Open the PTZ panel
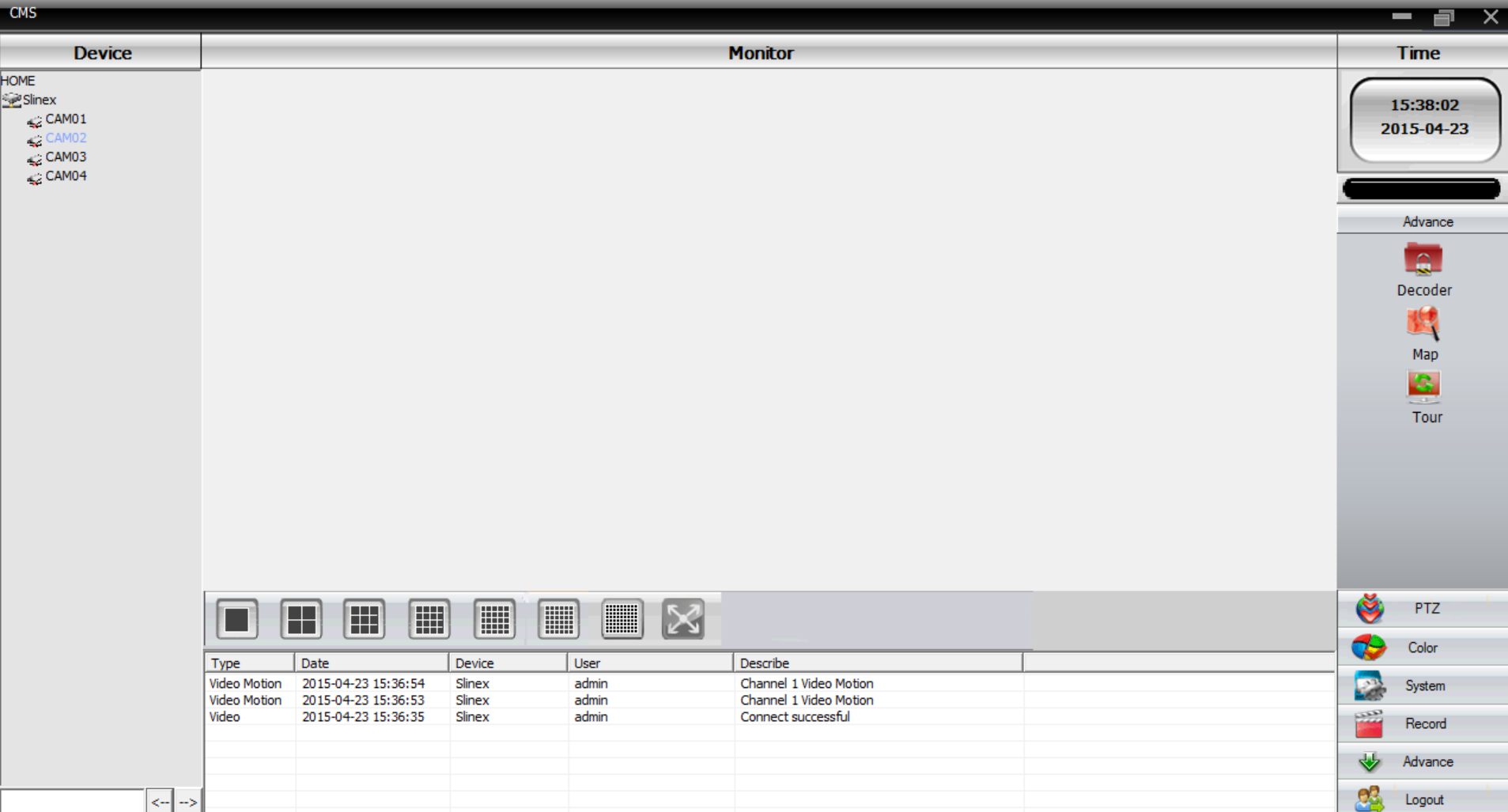The height and width of the screenshot is (812, 1508). (x=1423, y=609)
